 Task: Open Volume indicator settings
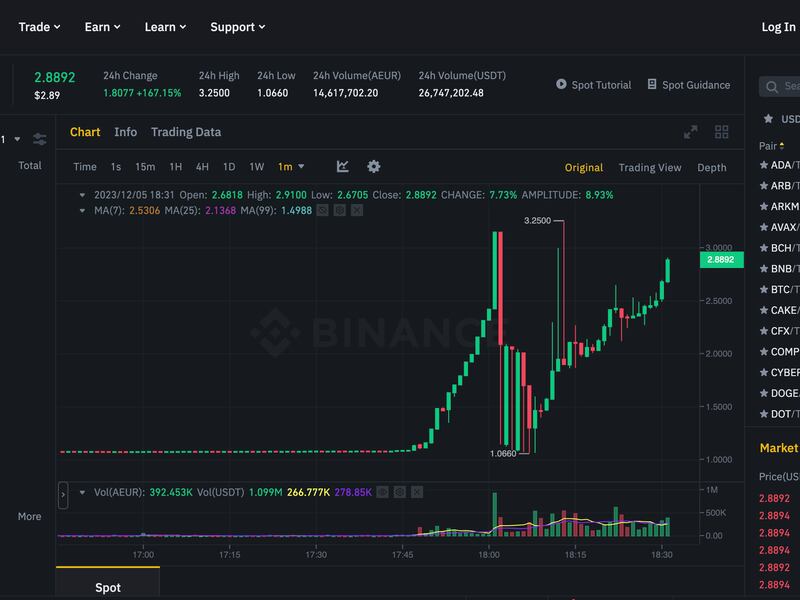click(x=399, y=492)
